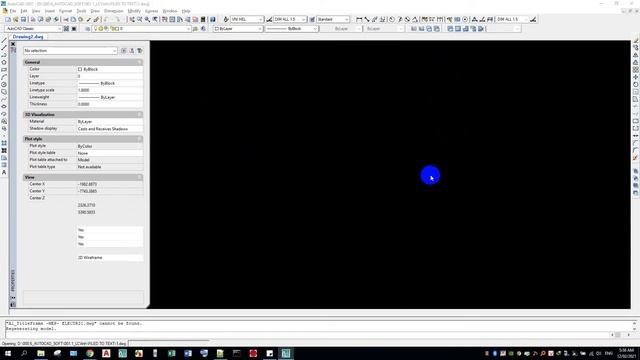640x360 pixels.
Task: Open the red AutoCAD icon in taskbar
Action: 106,353
